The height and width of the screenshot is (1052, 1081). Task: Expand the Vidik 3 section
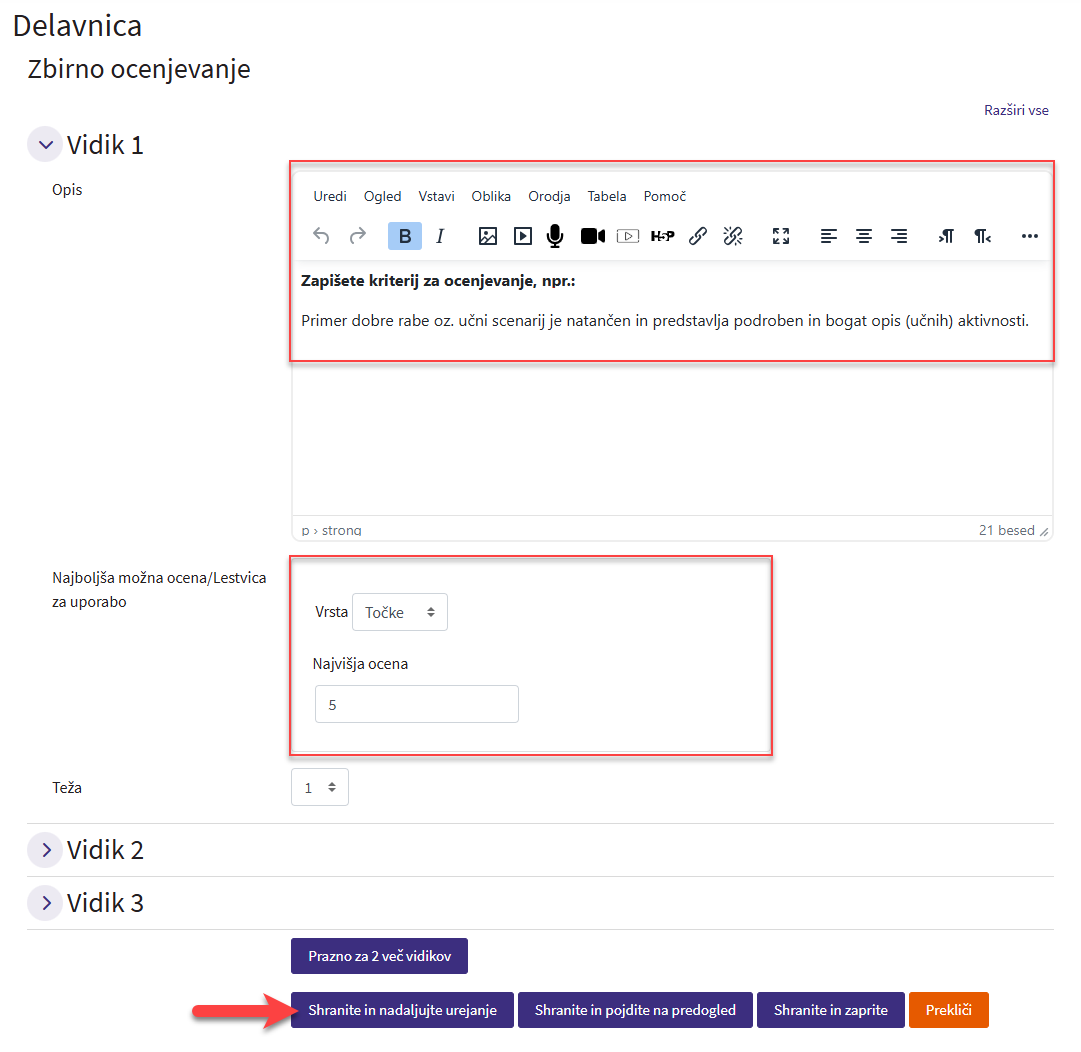coord(46,903)
